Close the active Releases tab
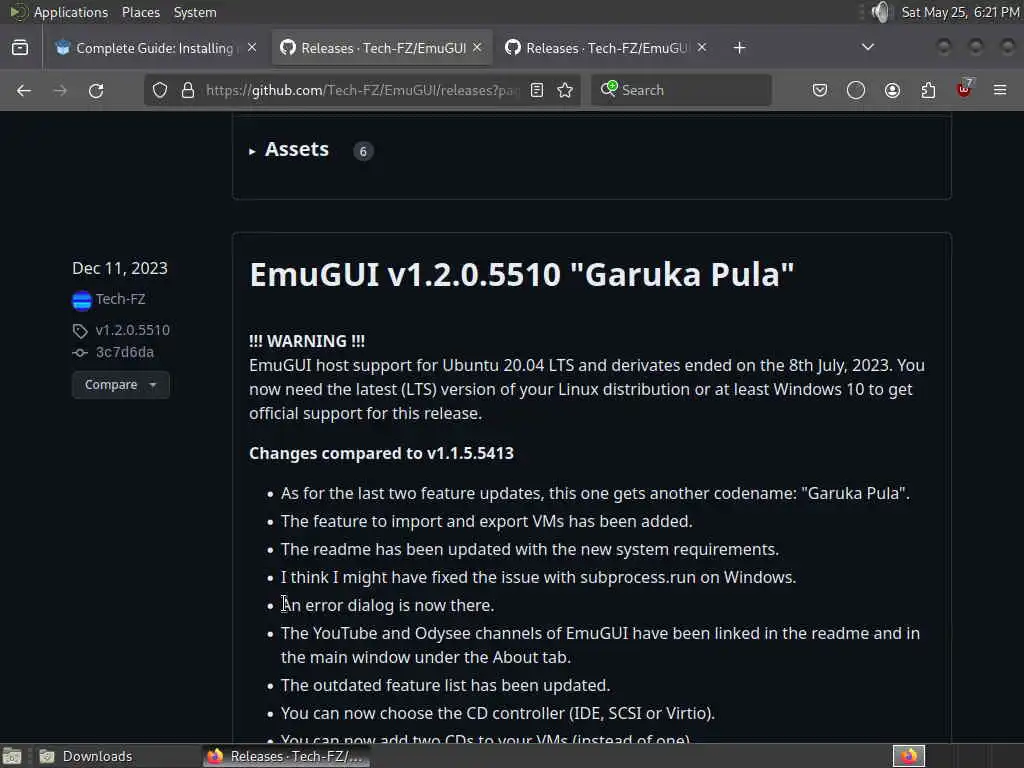Viewport: 1024px width, 768px height. (x=477, y=48)
